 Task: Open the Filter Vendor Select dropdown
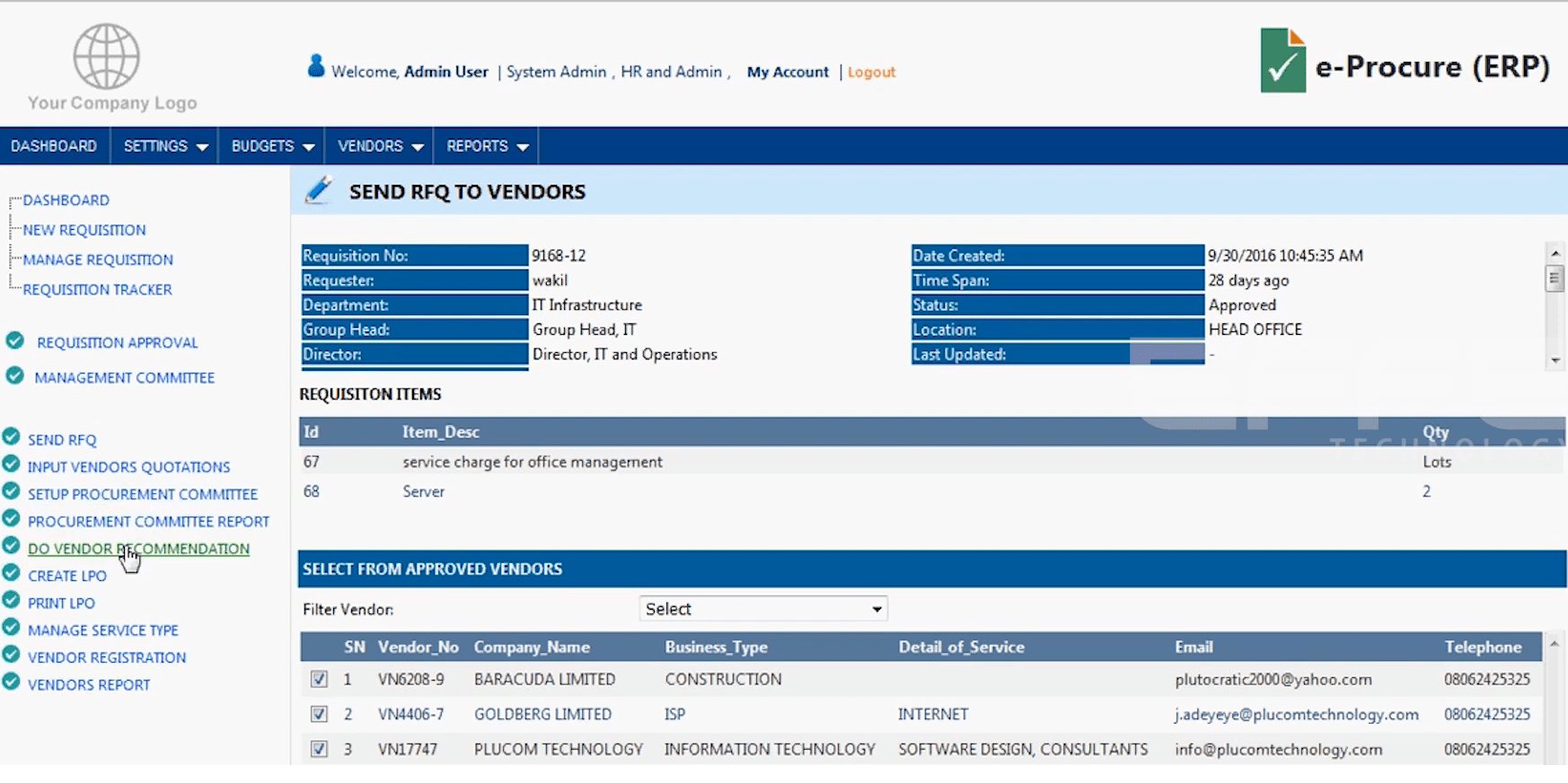tap(763, 609)
